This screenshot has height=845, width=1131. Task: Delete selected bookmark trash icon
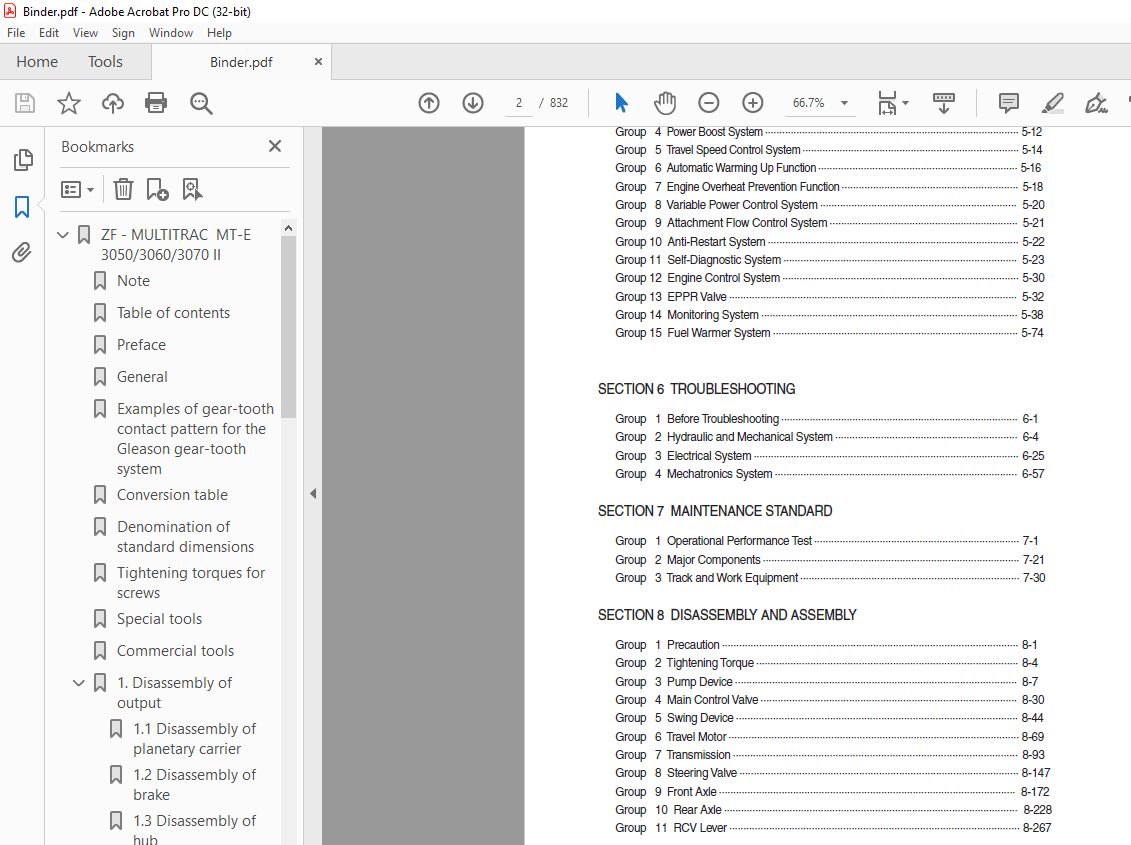click(x=123, y=189)
